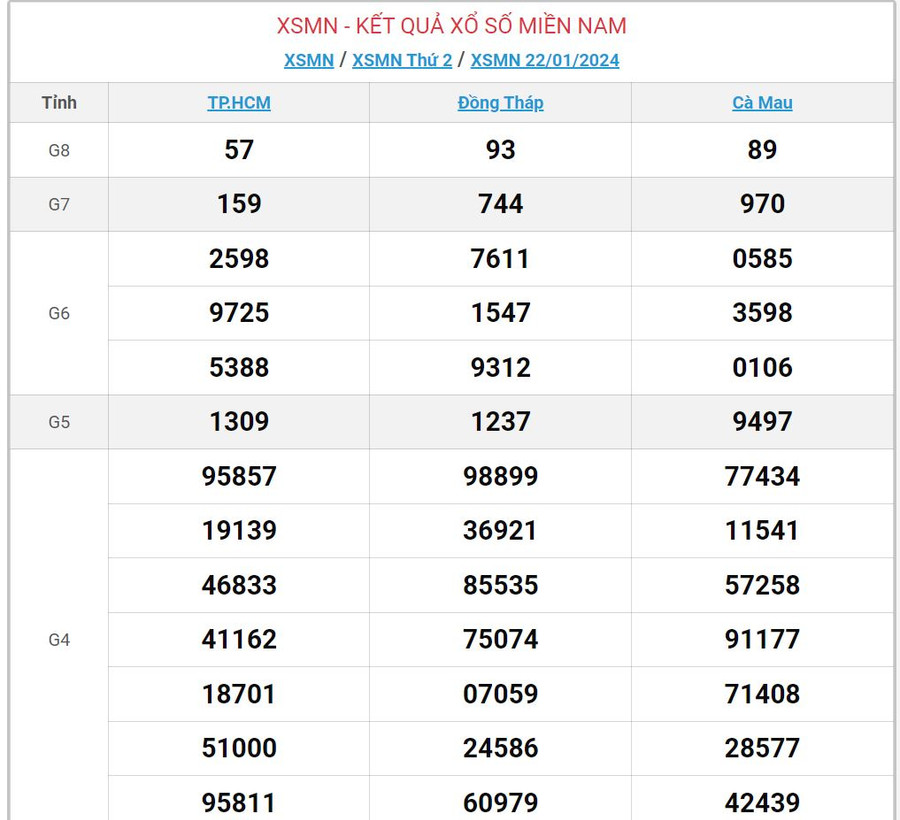This screenshot has height=820, width=900.
Task: Open the TP.HCM province column link
Action: point(238,103)
